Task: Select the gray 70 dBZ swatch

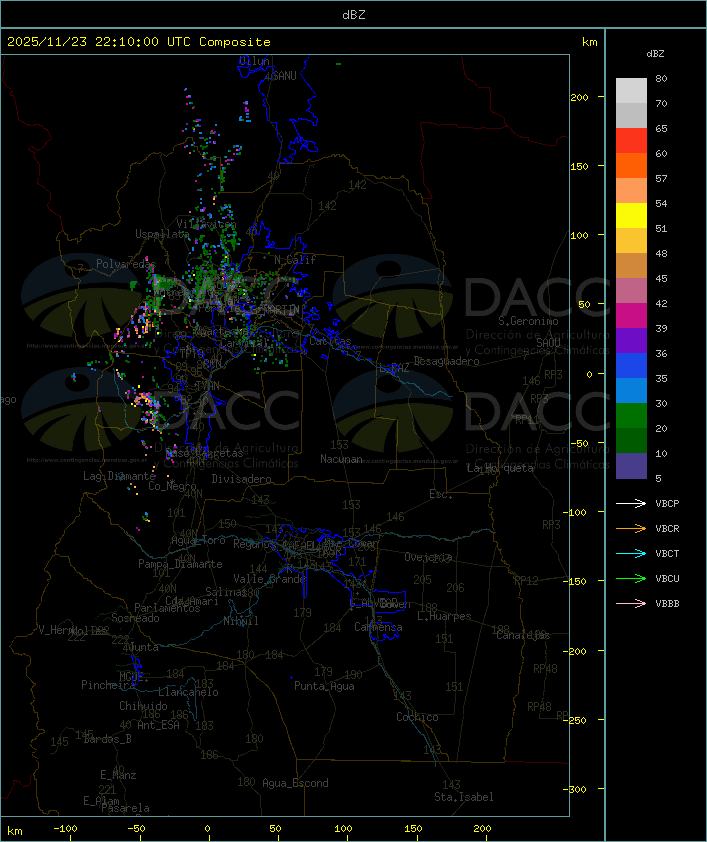Action: (x=631, y=115)
